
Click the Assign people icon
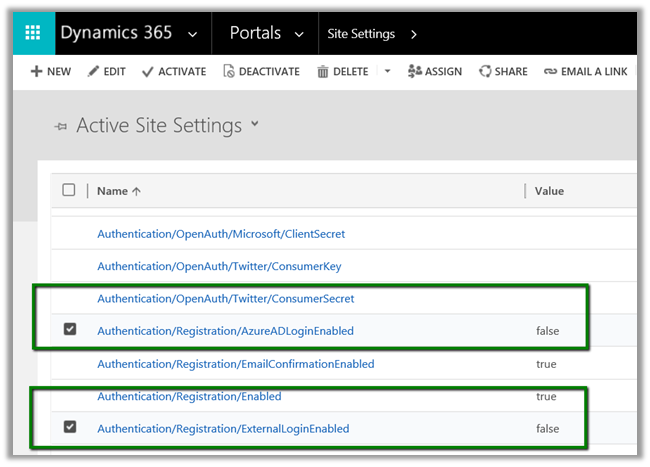click(415, 72)
